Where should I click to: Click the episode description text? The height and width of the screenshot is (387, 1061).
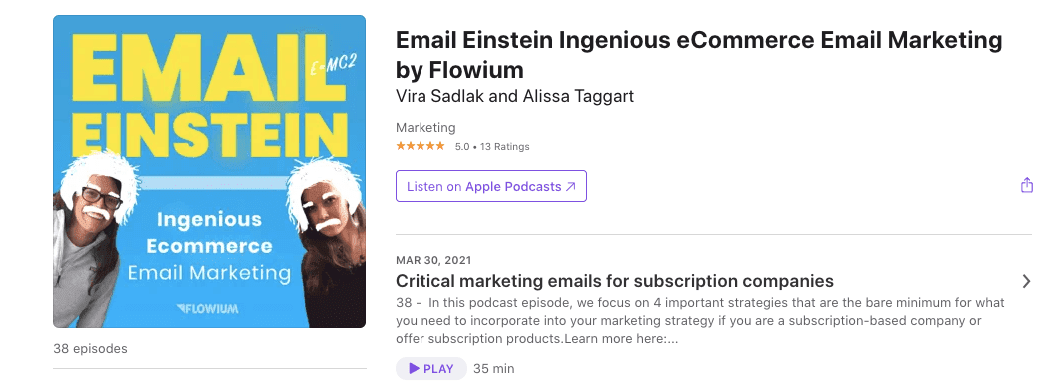tap(700, 321)
